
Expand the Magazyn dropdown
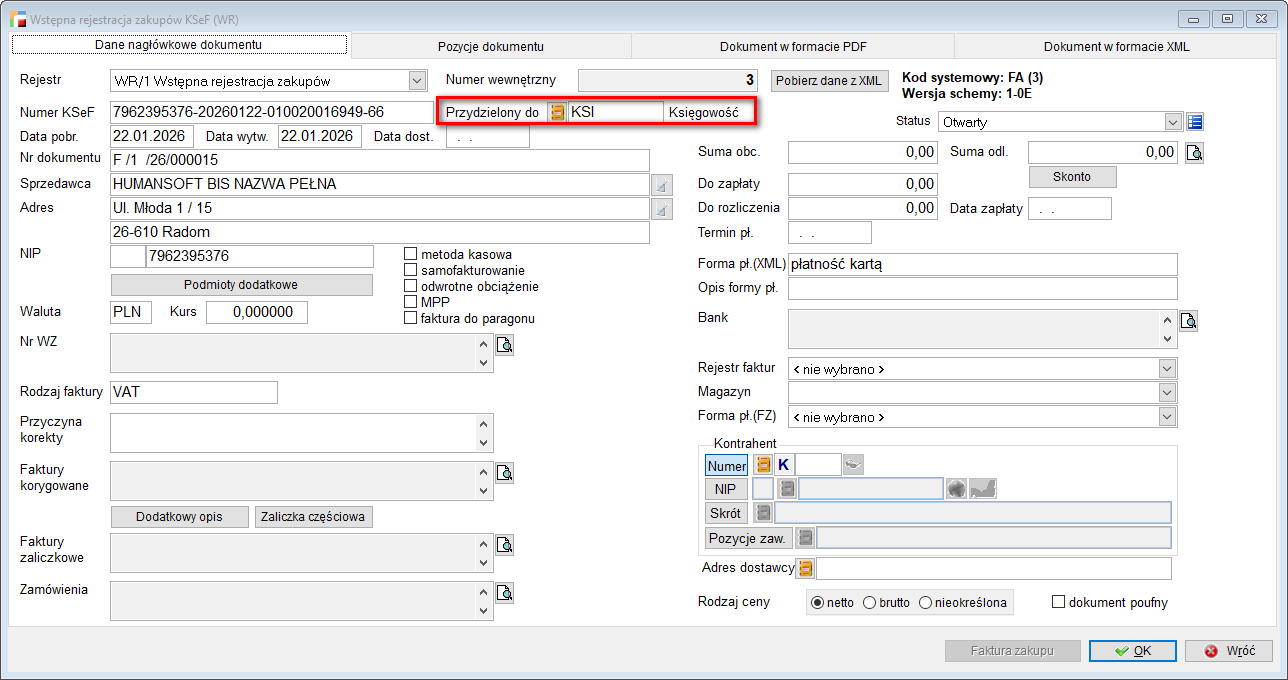click(x=1167, y=392)
